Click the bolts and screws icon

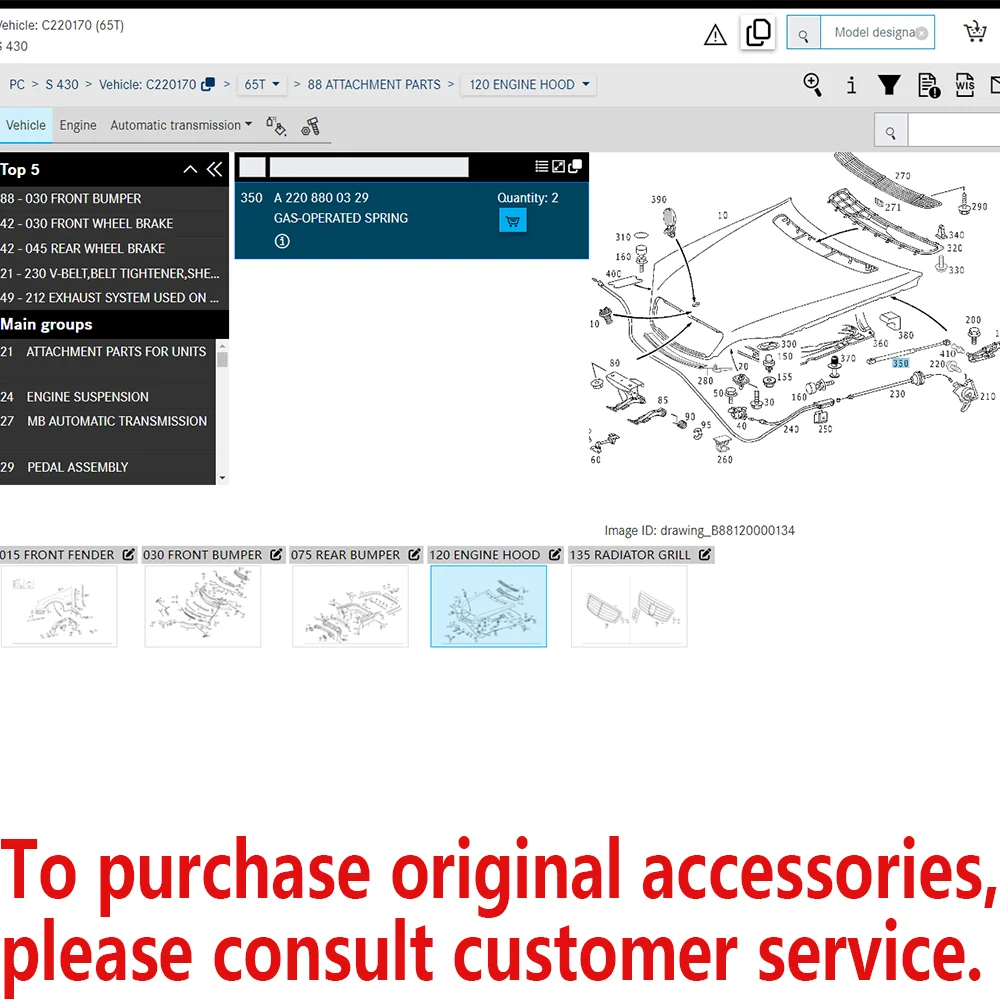click(311, 126)
